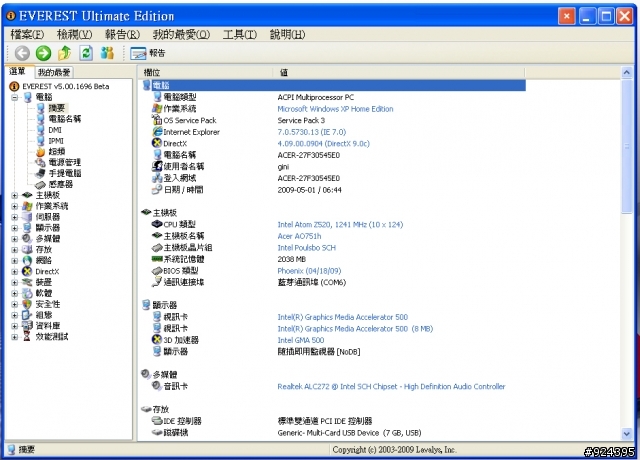Screen dimensions: 640x460
Task: Expand the 作業系統 tree node
Action: (15, 206)
